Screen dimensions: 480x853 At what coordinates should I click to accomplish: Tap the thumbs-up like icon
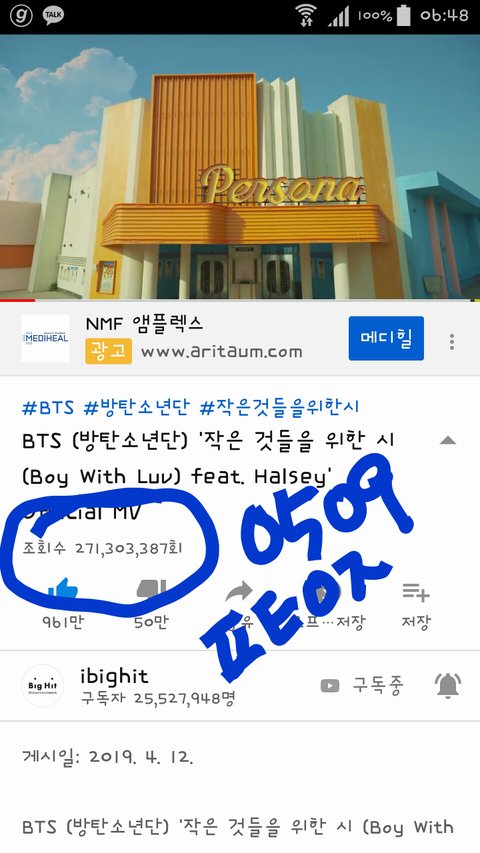tap(63, 592)
